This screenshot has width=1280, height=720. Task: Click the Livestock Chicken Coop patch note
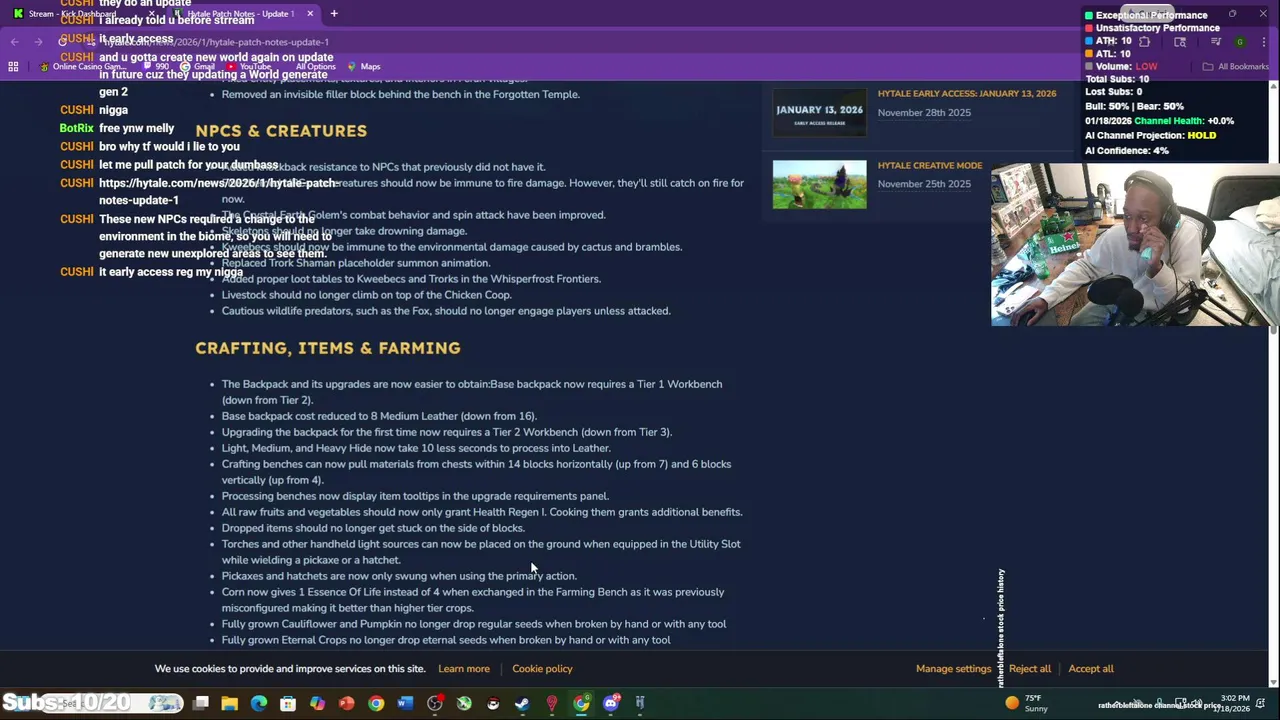tap(366, 295)
